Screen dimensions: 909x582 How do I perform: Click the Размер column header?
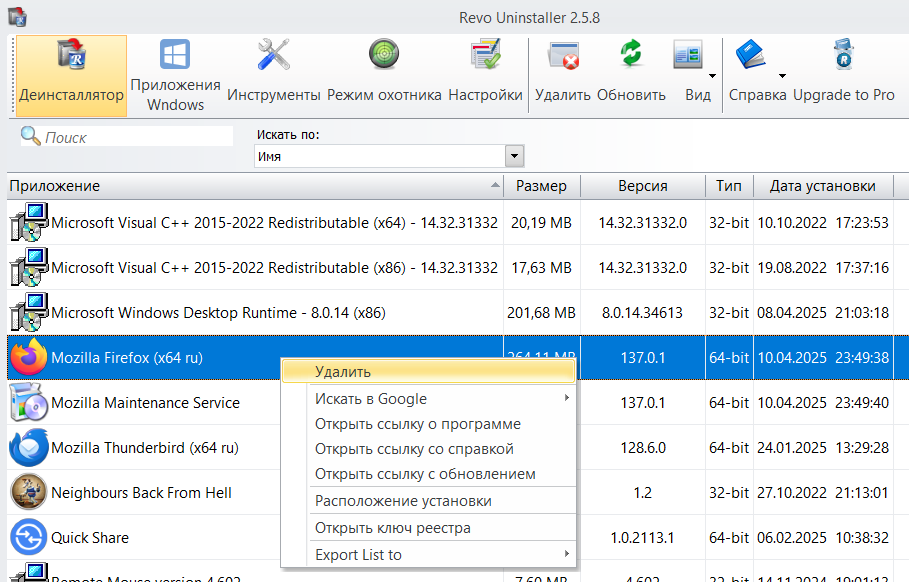coord(541,186)
